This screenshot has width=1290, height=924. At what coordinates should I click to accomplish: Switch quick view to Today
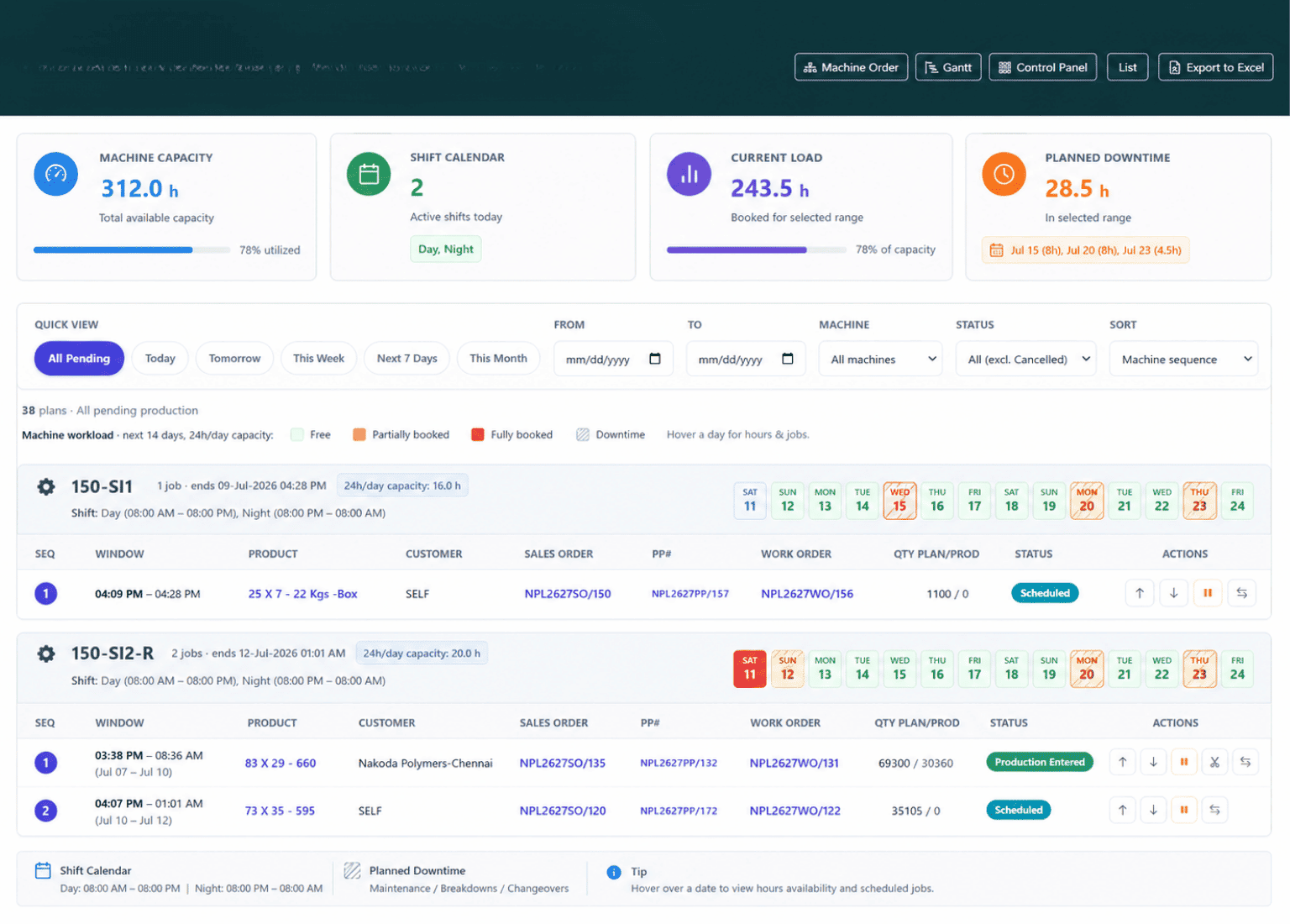pyautogui.click(x=160, y=358)
